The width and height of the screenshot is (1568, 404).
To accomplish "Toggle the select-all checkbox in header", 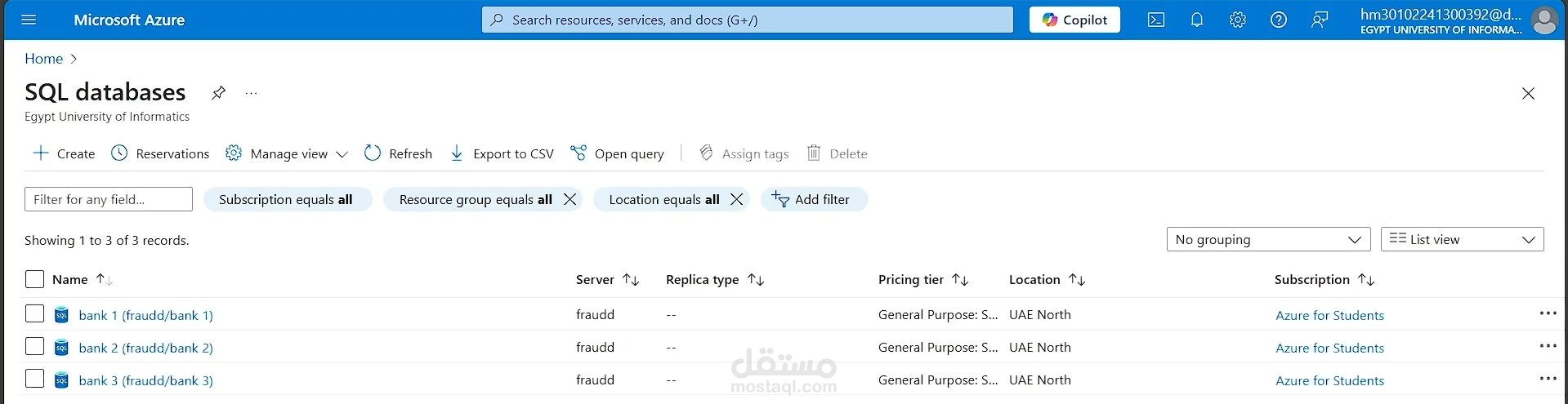I will tap(34, 279).
